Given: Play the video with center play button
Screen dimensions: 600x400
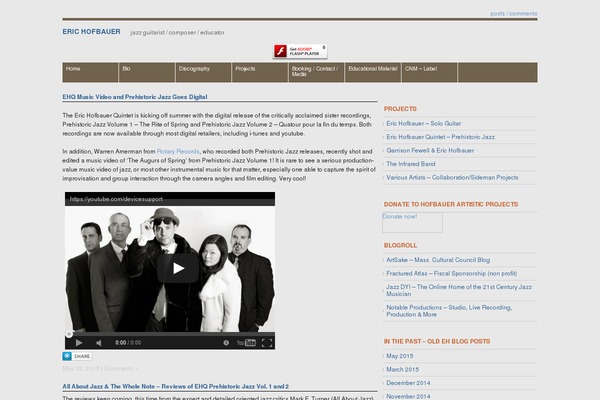Looking at the screenshot, I should click(178, 268).
